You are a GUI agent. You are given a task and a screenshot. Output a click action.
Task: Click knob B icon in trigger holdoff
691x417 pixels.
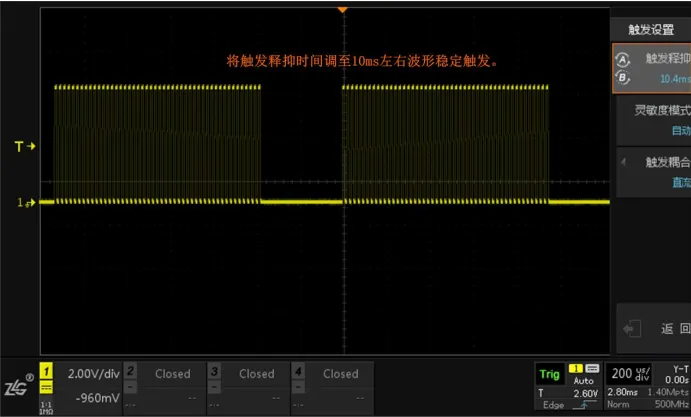pos(622,78)
